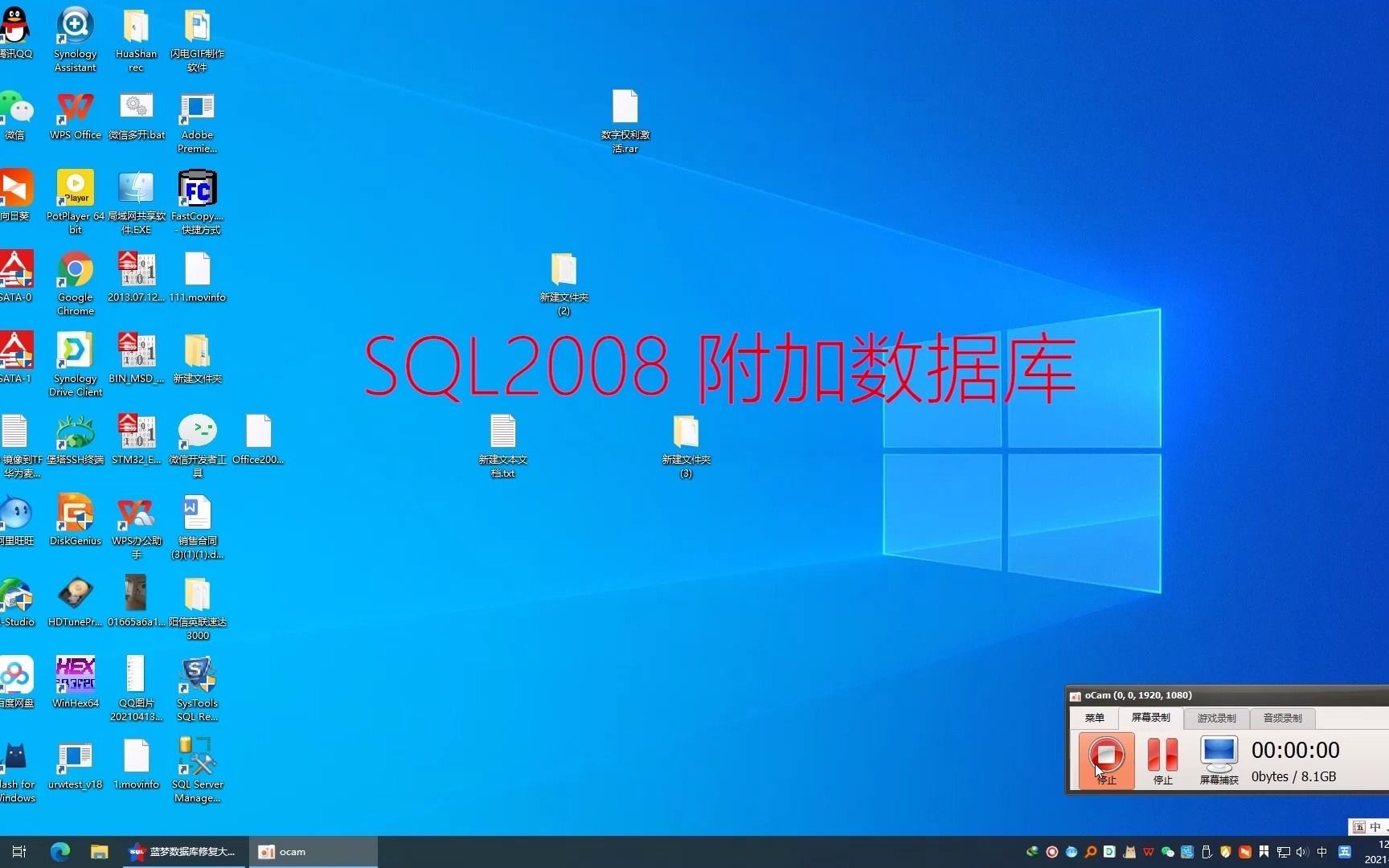Select the 111.movinfo file
Screen dimensions: 1389x868
pos(197,276)
